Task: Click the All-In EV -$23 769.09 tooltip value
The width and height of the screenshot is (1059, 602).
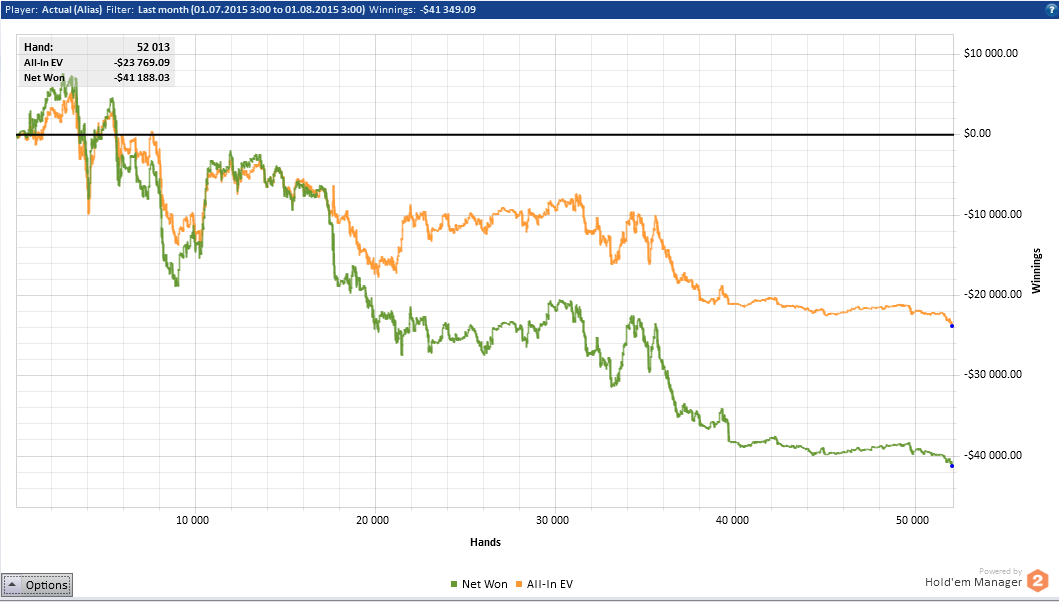Action: 142,63
